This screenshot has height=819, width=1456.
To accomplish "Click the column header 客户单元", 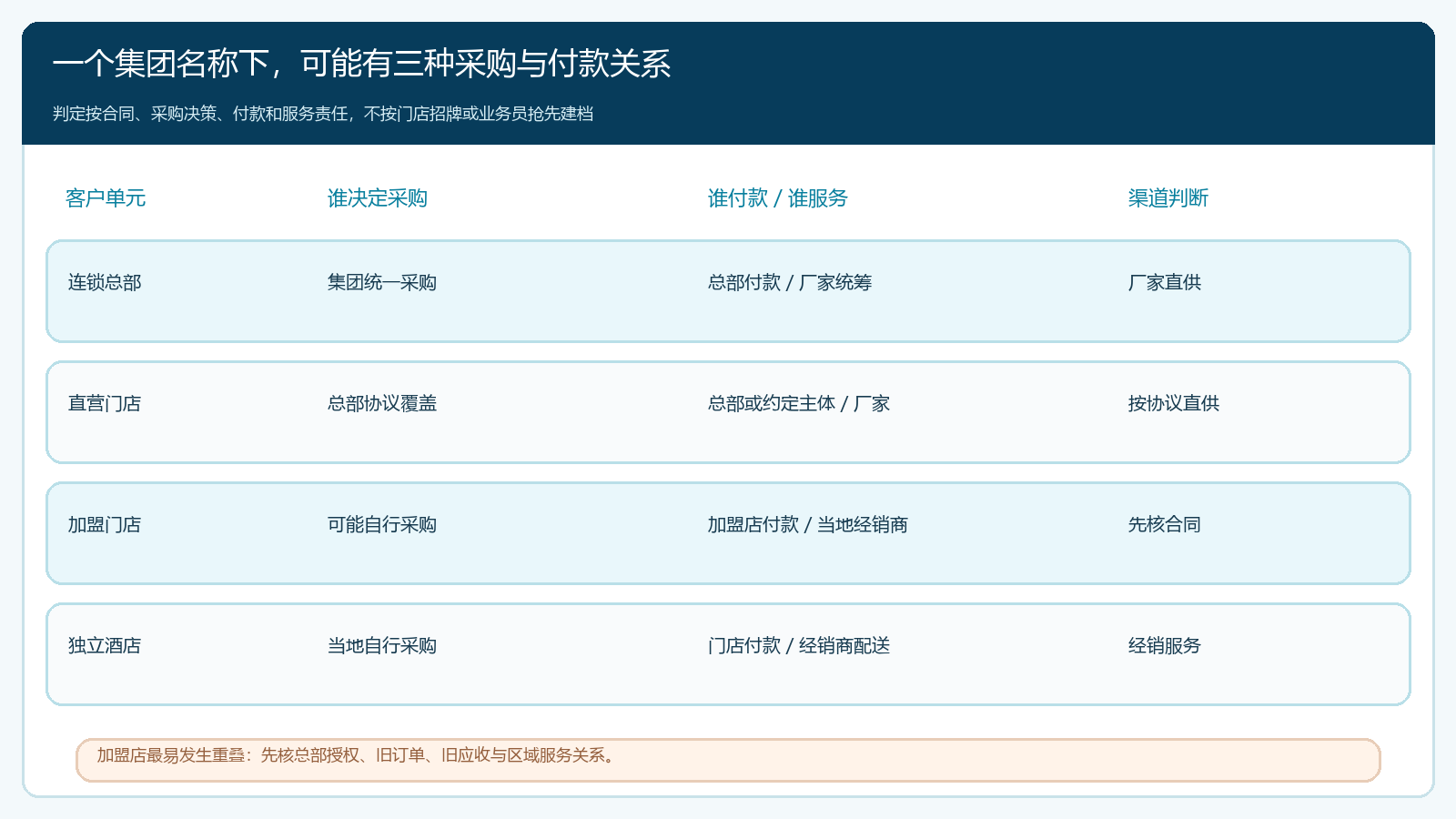I will coord(106,198).
